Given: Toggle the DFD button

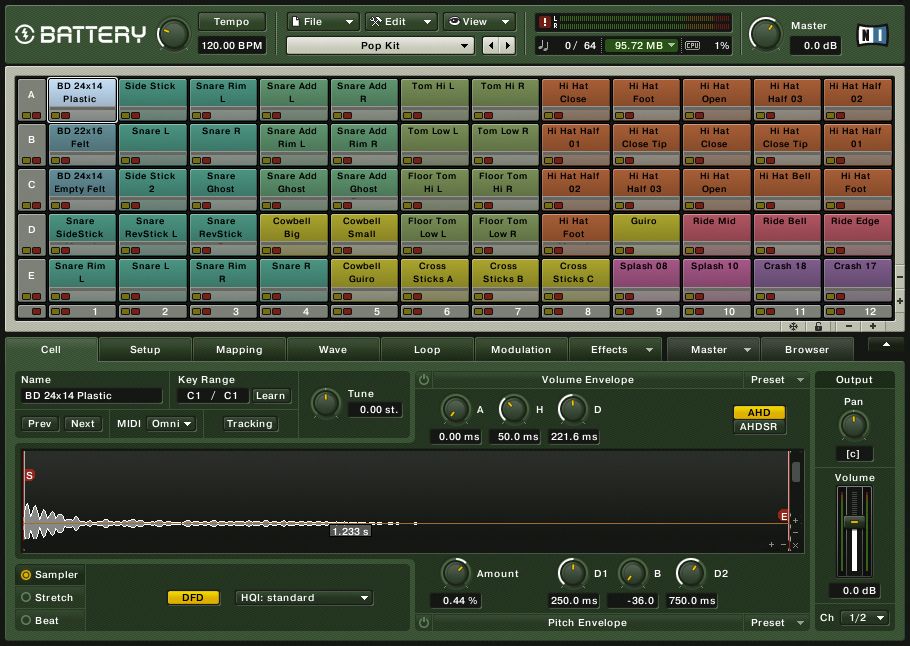Looking at the screenshot, I should click(193, 597).
